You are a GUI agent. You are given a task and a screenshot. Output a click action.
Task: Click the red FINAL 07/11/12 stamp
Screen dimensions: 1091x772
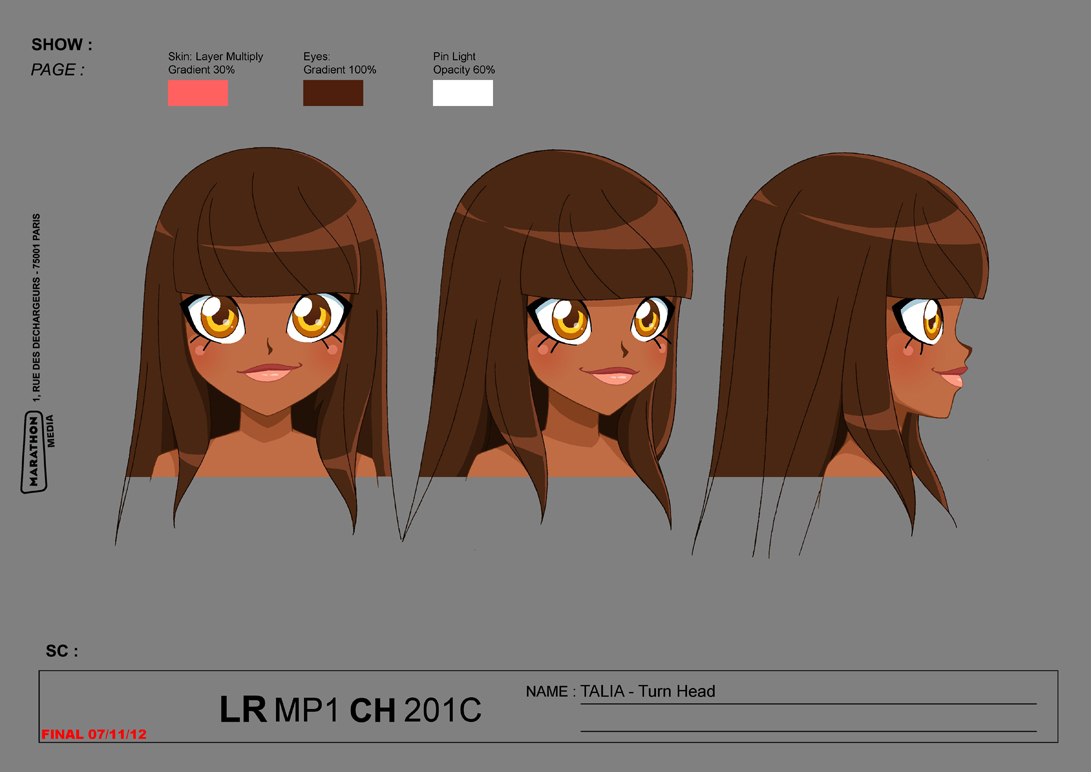point(94,734)
